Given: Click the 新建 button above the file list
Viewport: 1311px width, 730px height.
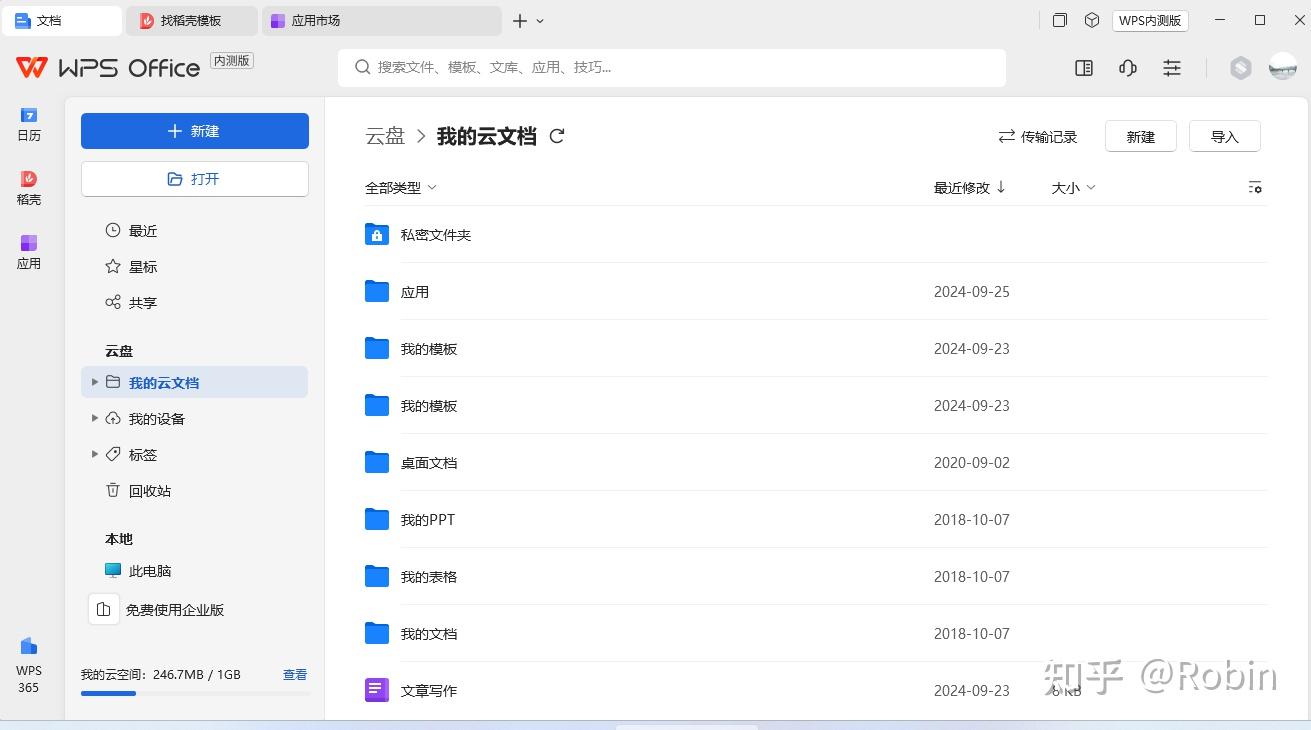Looking at the screenshot, I should point(1140,136).
